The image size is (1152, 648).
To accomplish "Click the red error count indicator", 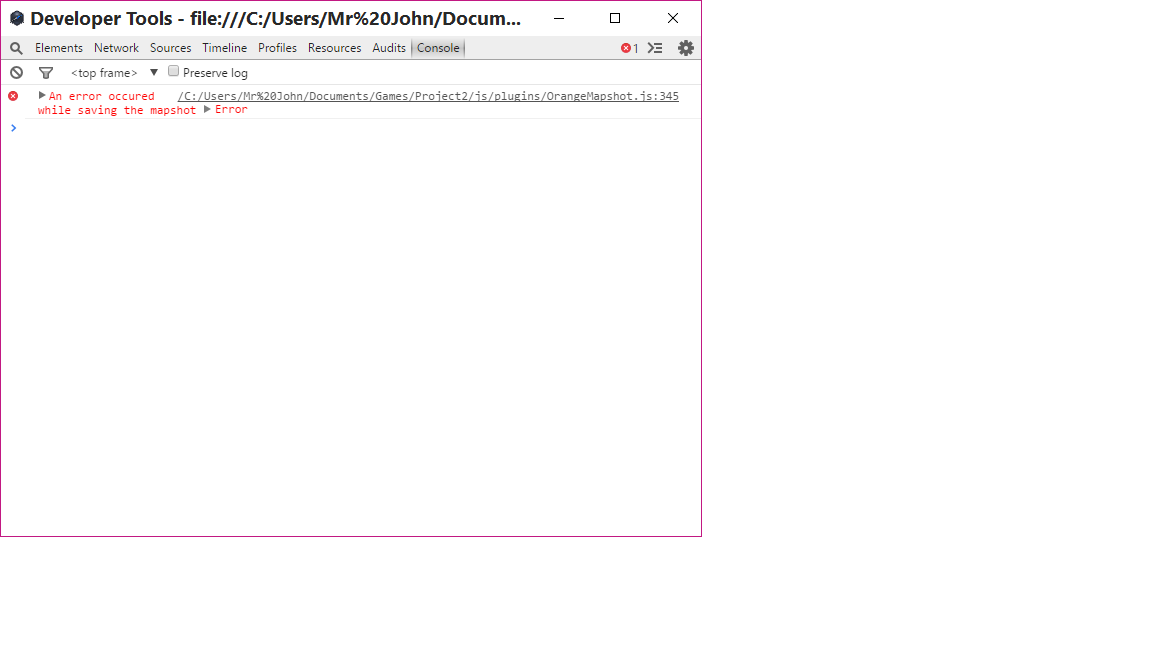I will pos(630,48).
